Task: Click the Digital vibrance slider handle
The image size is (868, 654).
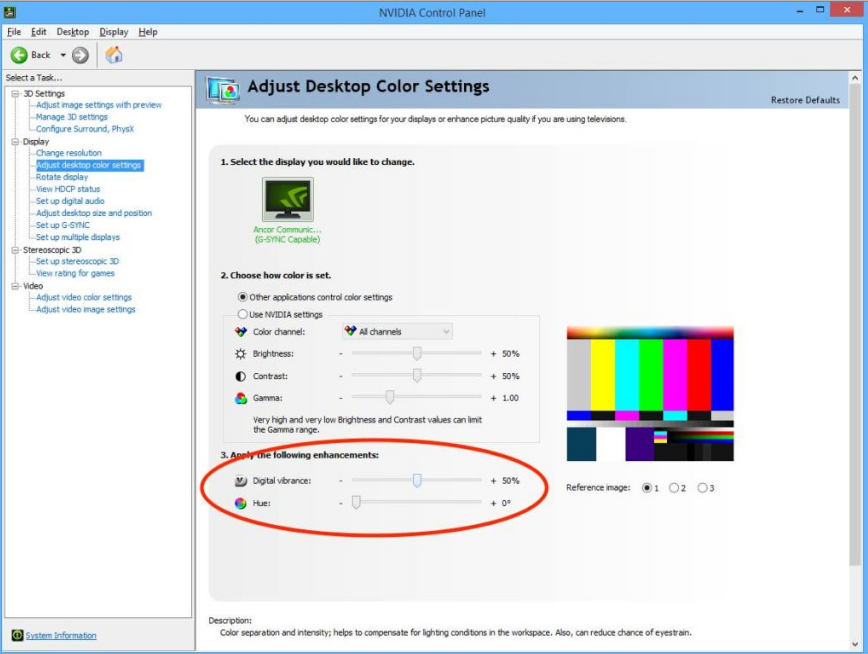Action: 417,480
